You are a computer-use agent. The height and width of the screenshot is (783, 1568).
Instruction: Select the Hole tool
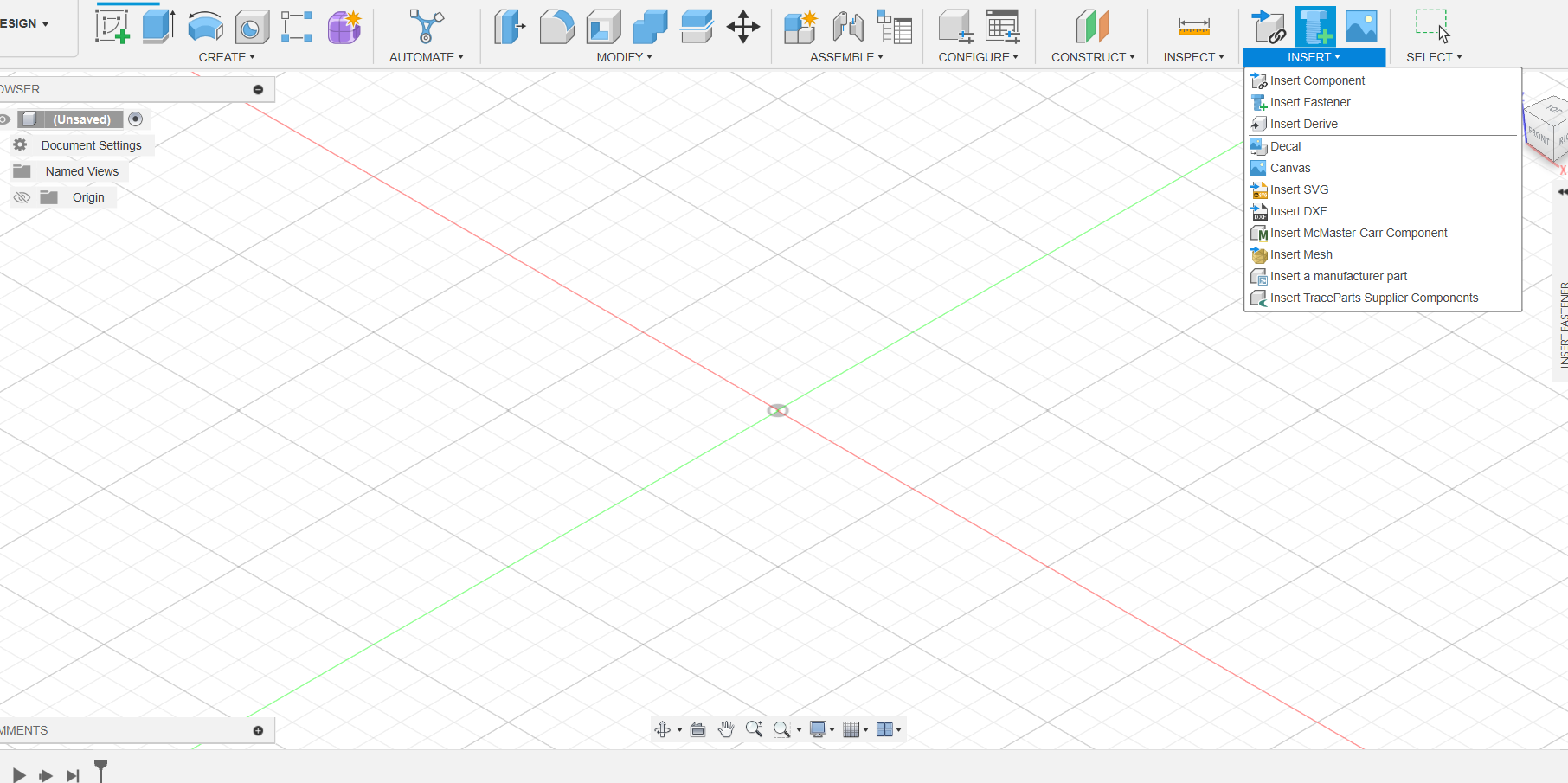252,27
